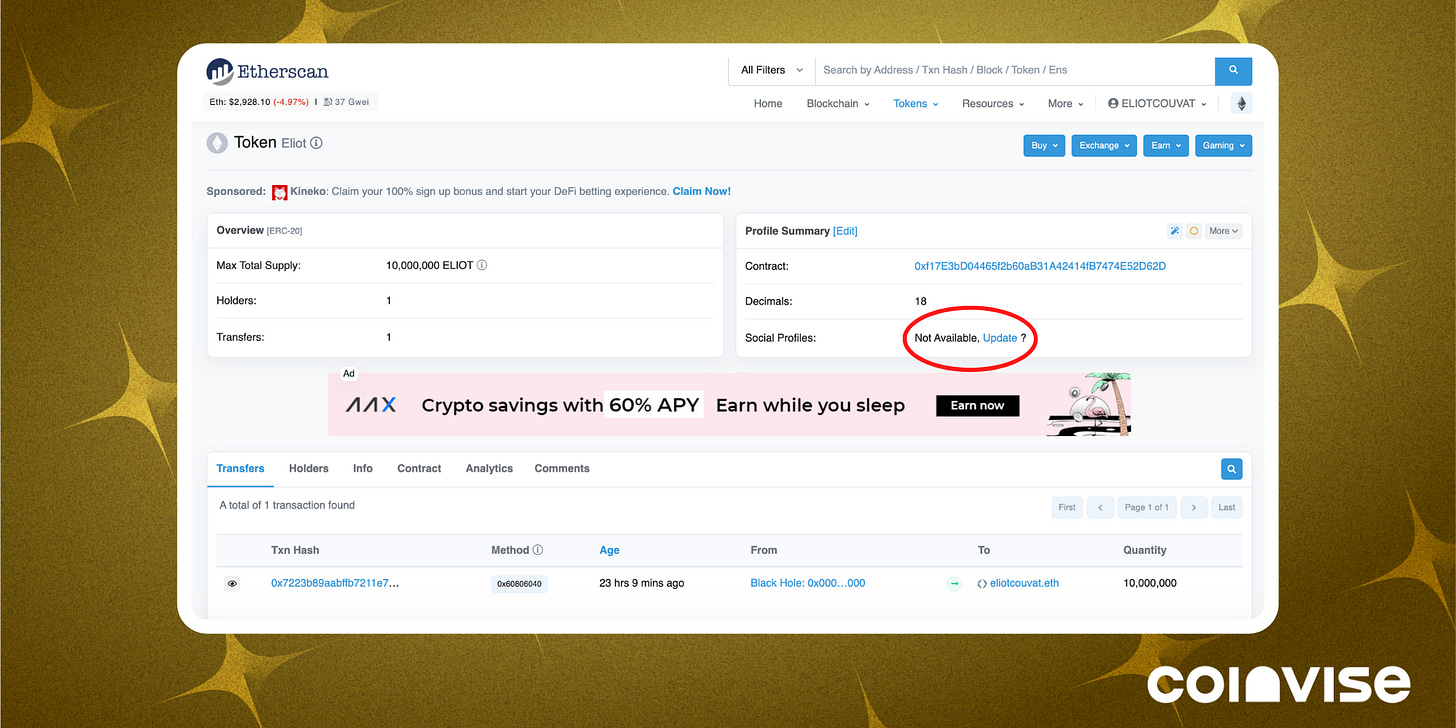Click the Edit link in Profile Summary
This screenshot has width=1456, height=728.
coord(845,231)
